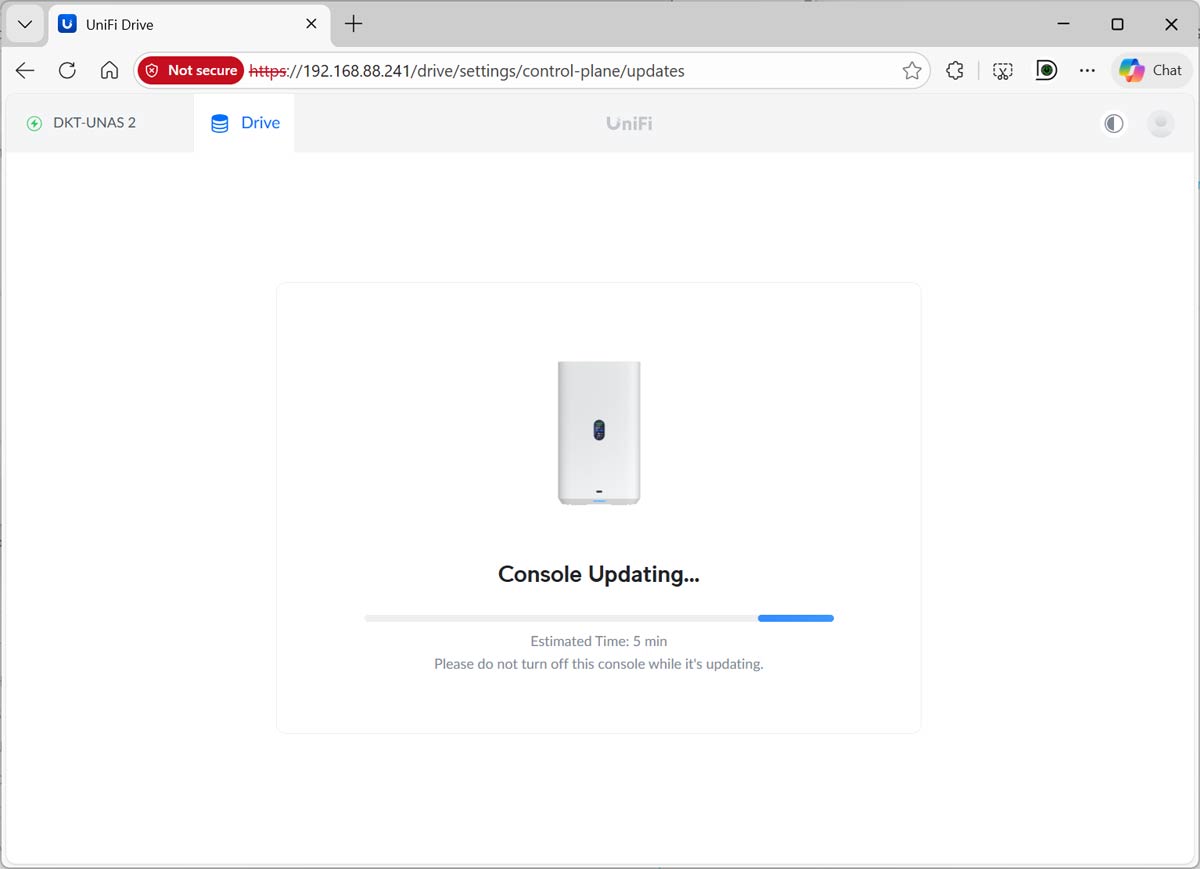Screen dimensions: 1200x869
Task: Switch to the Drive tab
Action: (x=245, y=123)
